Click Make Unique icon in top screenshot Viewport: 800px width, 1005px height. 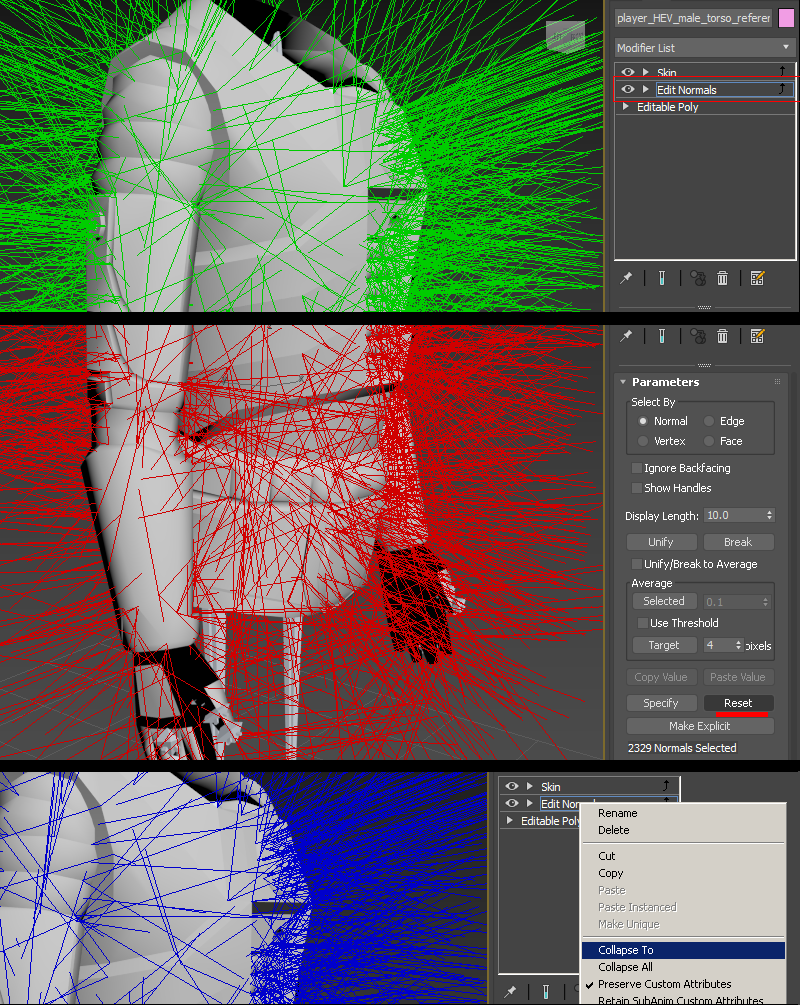(697, 278)
